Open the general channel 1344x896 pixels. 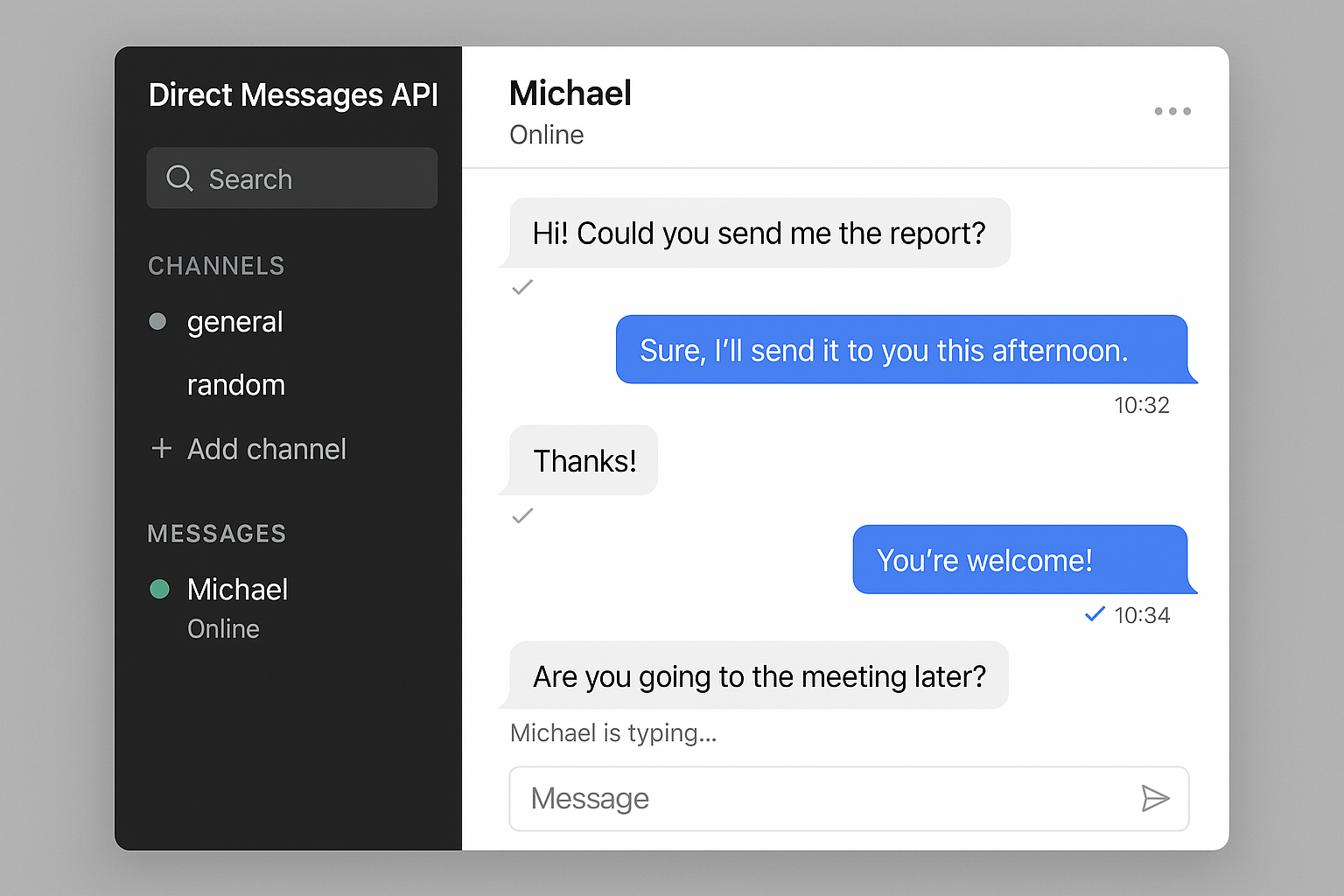click(x=234, y=322)
